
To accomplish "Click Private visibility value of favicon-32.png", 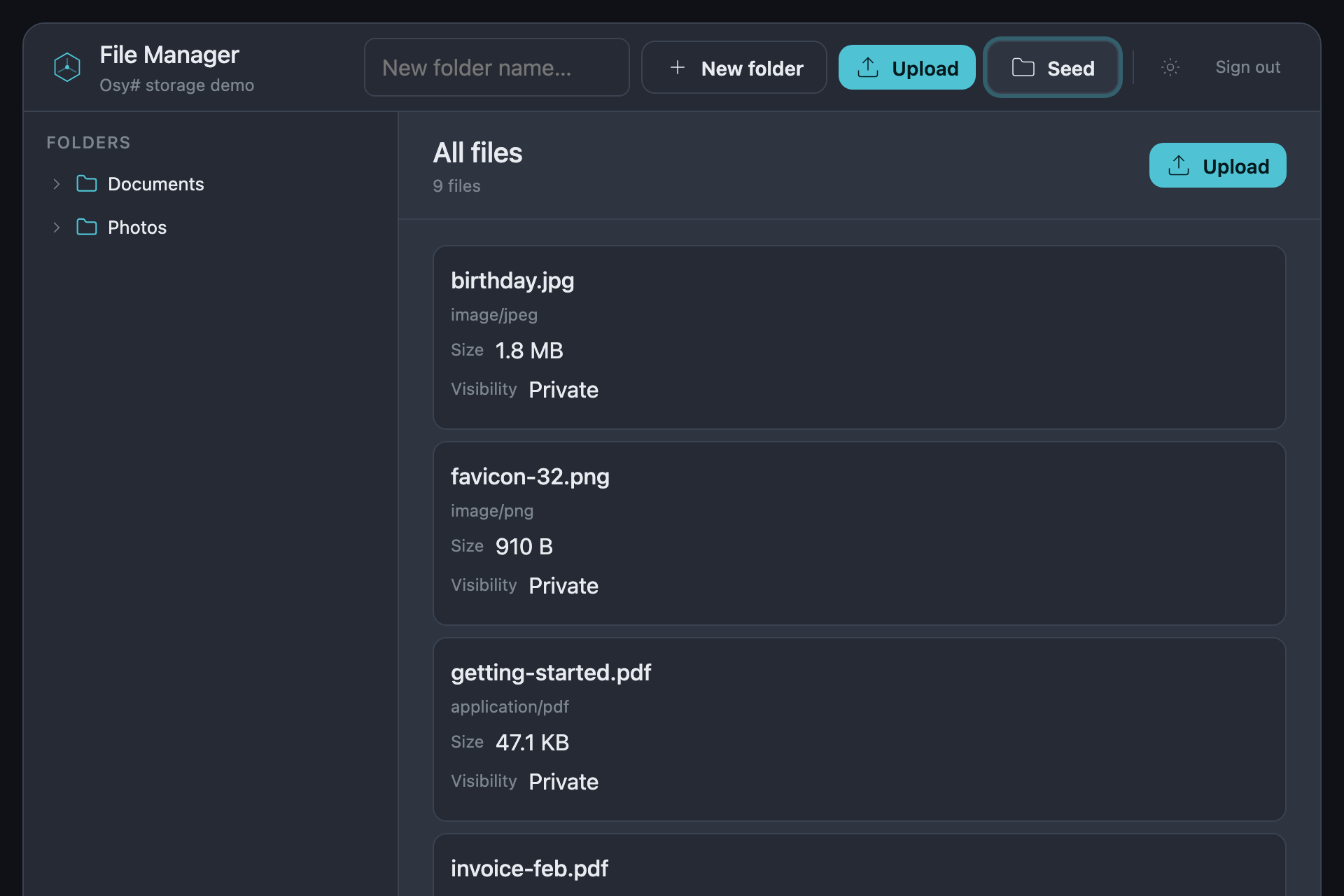I will pos(563,586).
